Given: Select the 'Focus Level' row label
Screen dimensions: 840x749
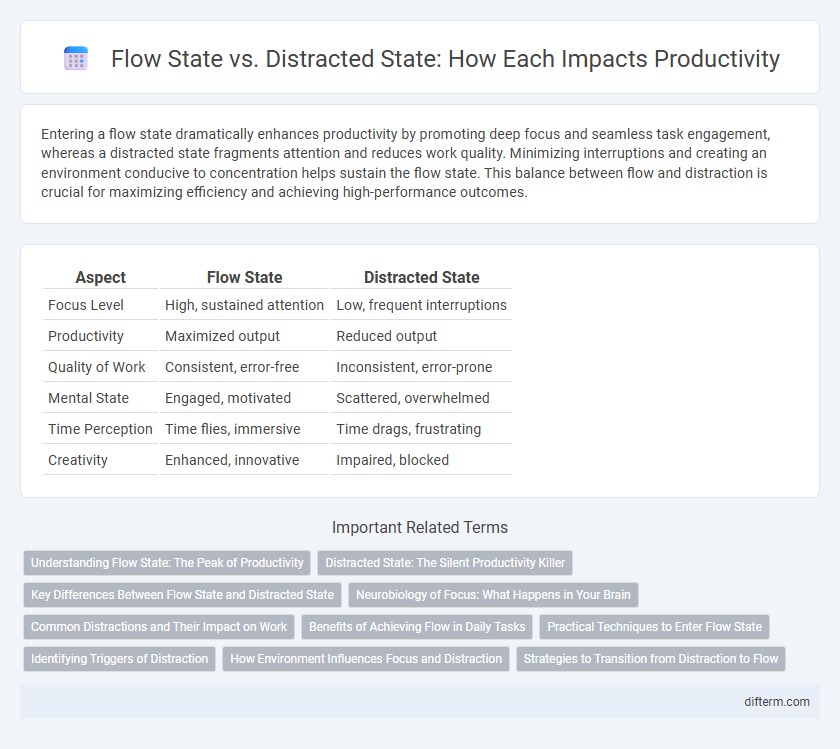Looking at the screenshot, I should [86, 305].
